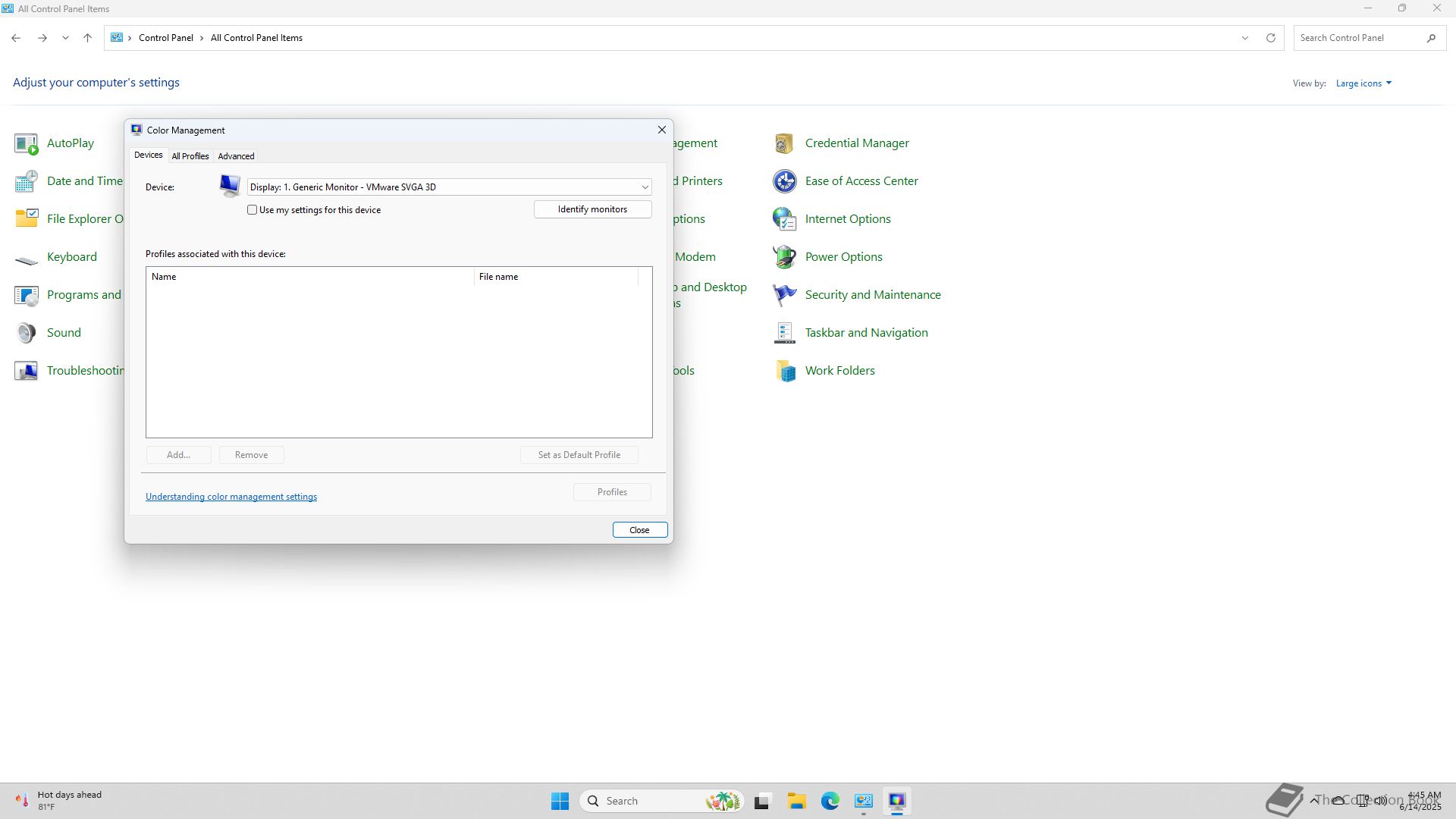Switch to the All Profiles tab
The width and height of the screenshot is (1456, 819).
(x=190, y=156)
